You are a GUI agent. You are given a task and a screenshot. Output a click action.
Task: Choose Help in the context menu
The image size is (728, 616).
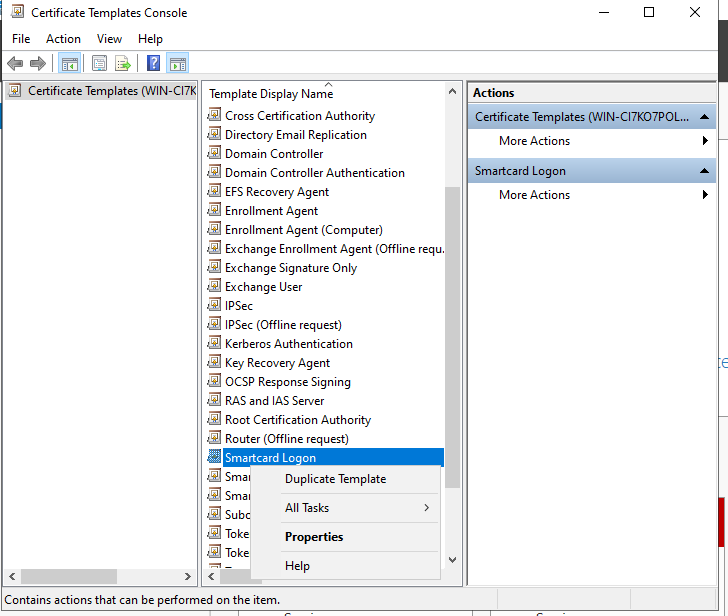(x=345, y=566)
